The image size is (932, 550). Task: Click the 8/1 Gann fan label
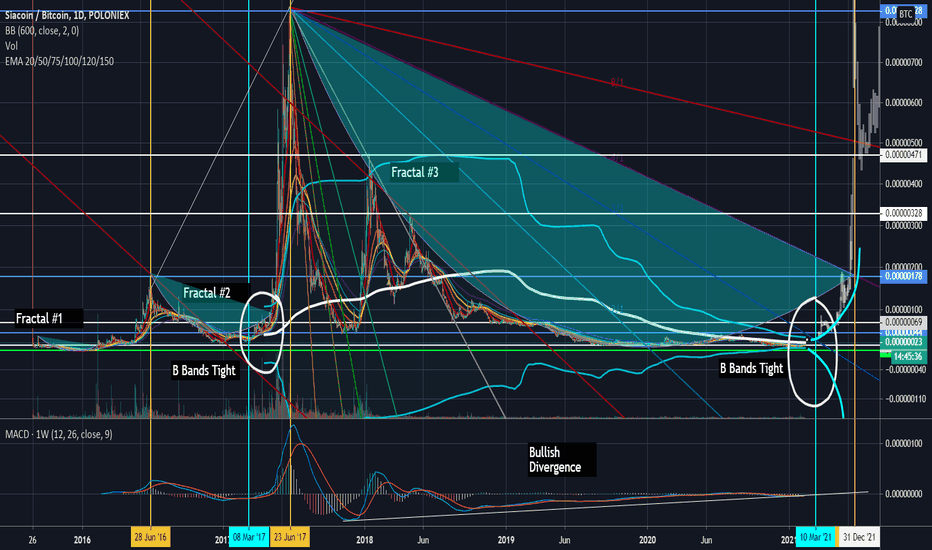(617, 83)
